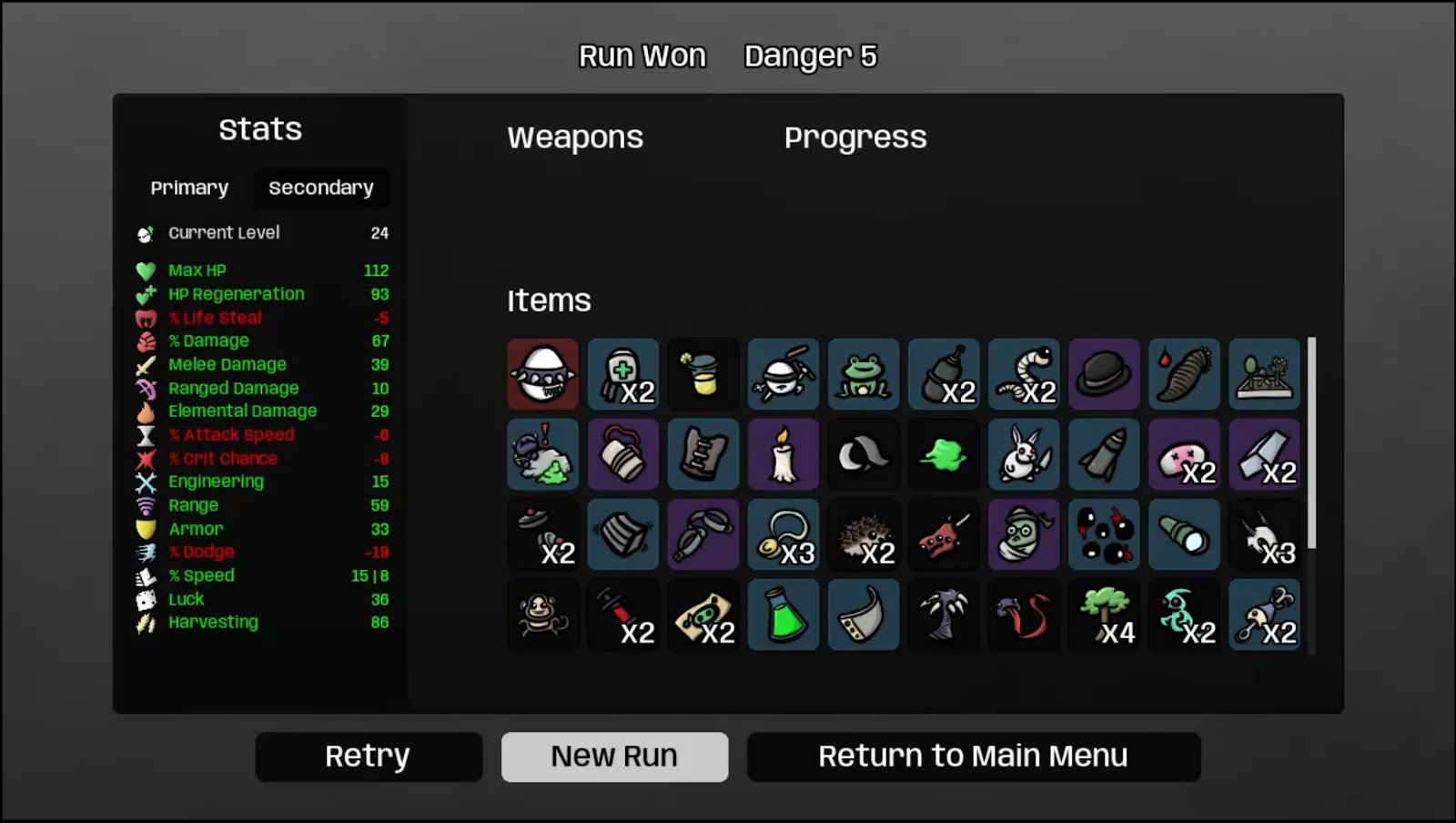Screen dimensions: 1456x823
Task: Select the flashlight item icon
Action: click(1184, 534)
